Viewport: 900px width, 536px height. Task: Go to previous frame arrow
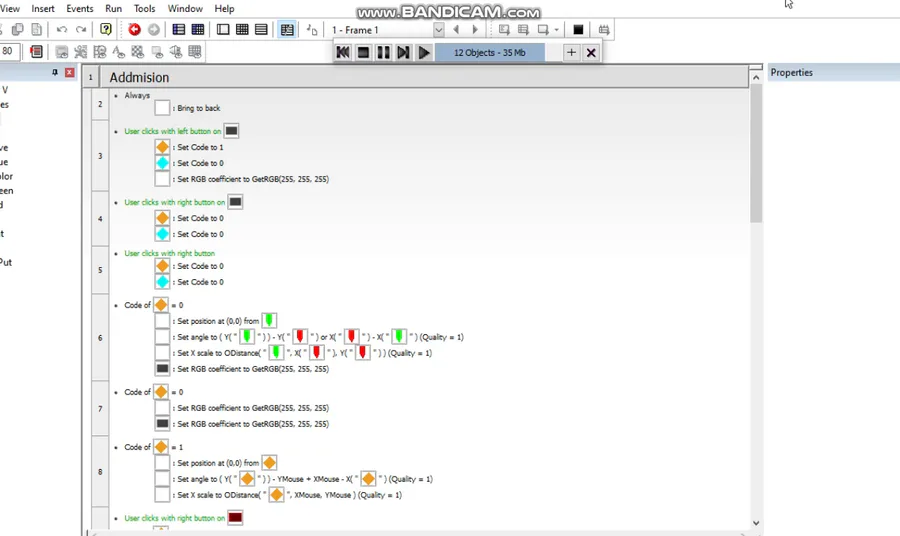click(456, 29)
